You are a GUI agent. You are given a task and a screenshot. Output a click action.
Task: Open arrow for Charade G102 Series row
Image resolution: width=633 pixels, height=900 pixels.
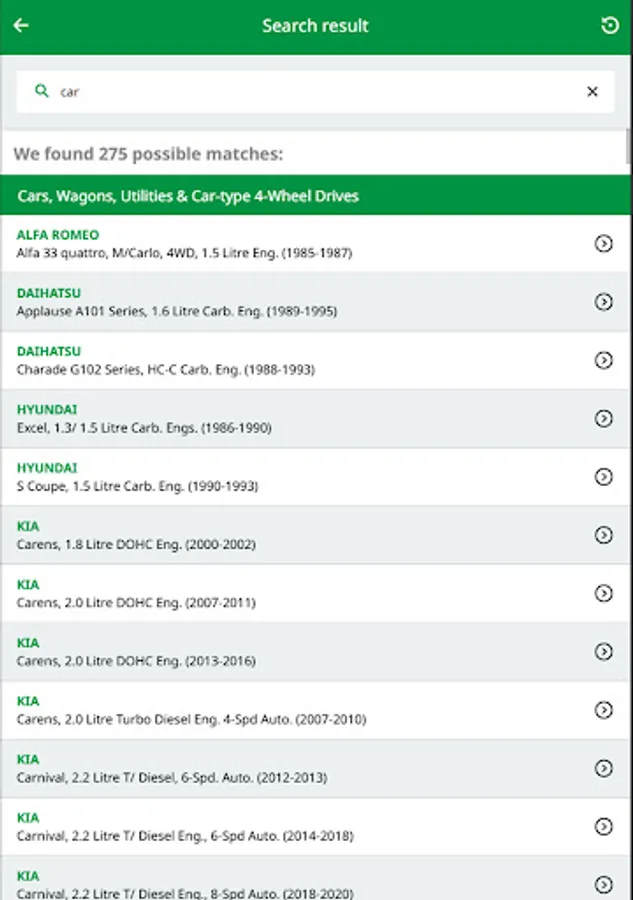tap(603, 360)
